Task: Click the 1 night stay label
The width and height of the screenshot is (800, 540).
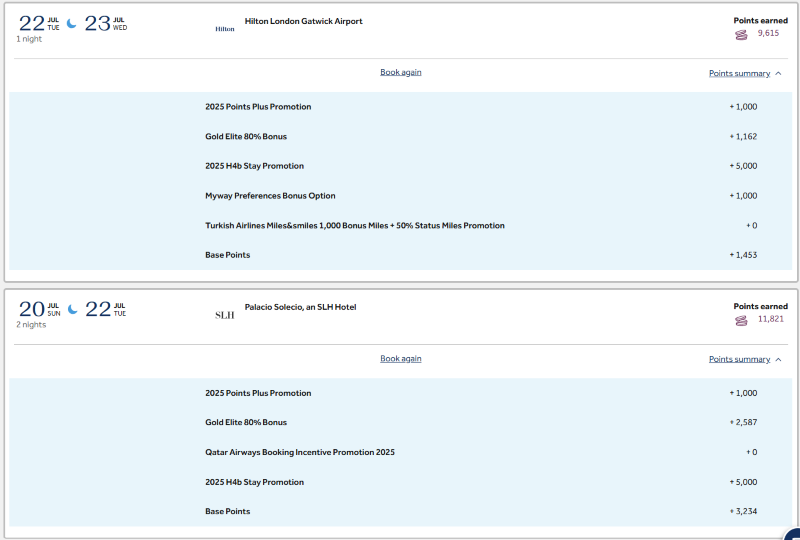Action: [29, 39]
